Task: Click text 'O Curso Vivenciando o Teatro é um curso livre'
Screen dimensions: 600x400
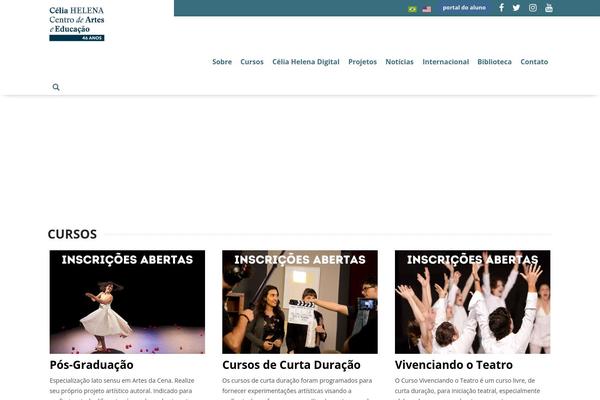Action: (460, 380)
